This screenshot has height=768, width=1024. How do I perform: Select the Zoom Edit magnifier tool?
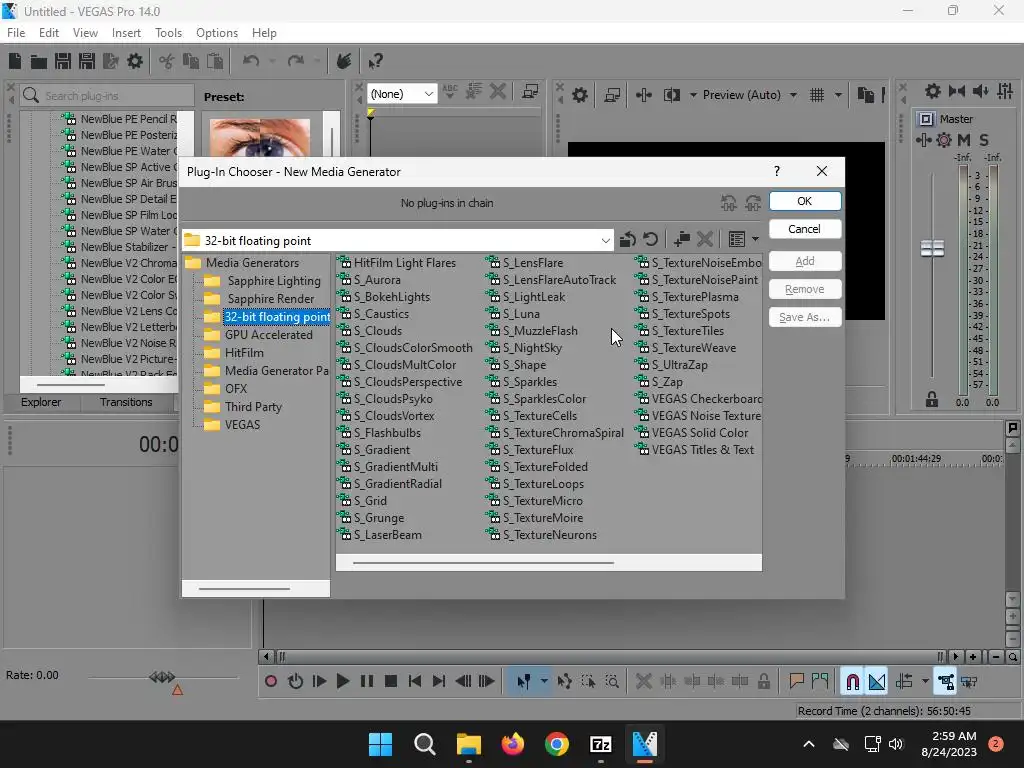tap(612, 681)
